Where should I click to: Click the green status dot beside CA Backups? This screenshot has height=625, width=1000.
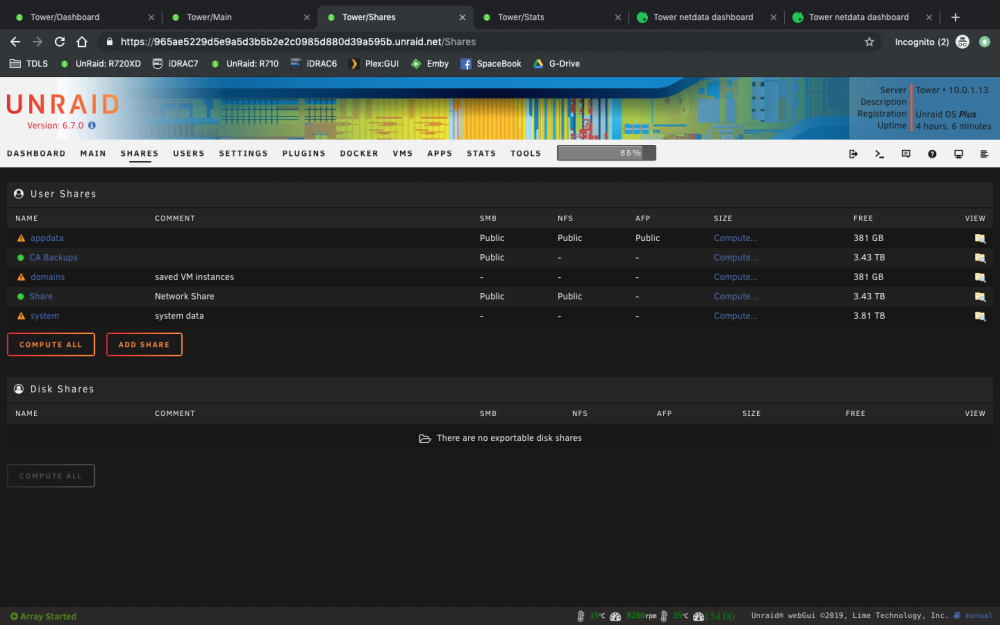[x=20, y=258]
